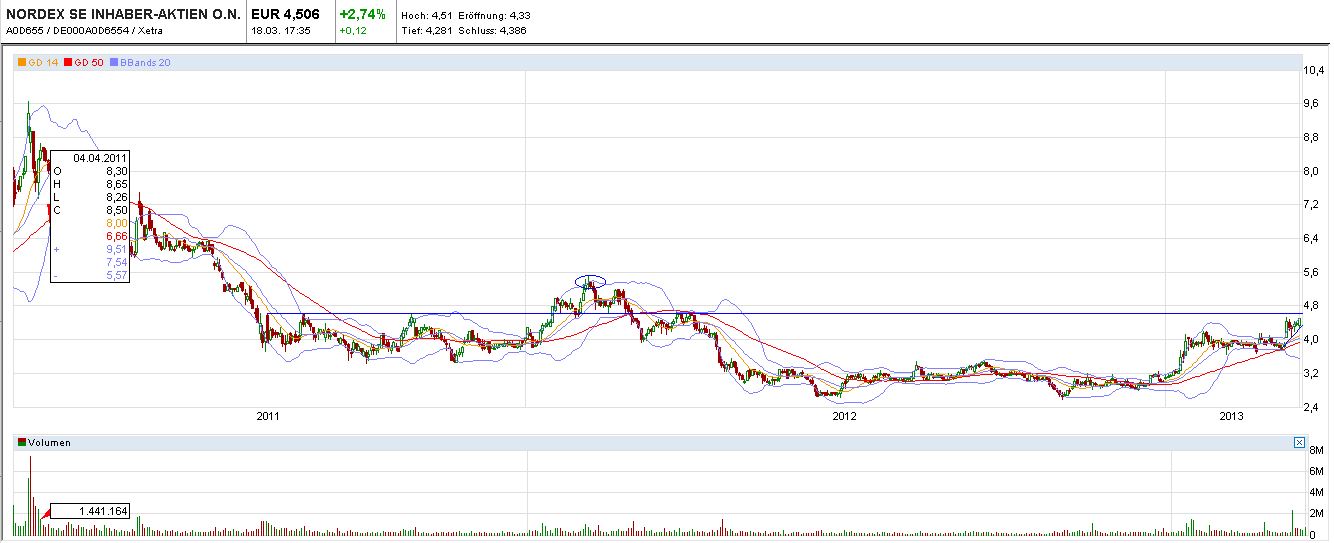
Task: Click the 8M volume axis label
Action: click(x=1315, y=450)
